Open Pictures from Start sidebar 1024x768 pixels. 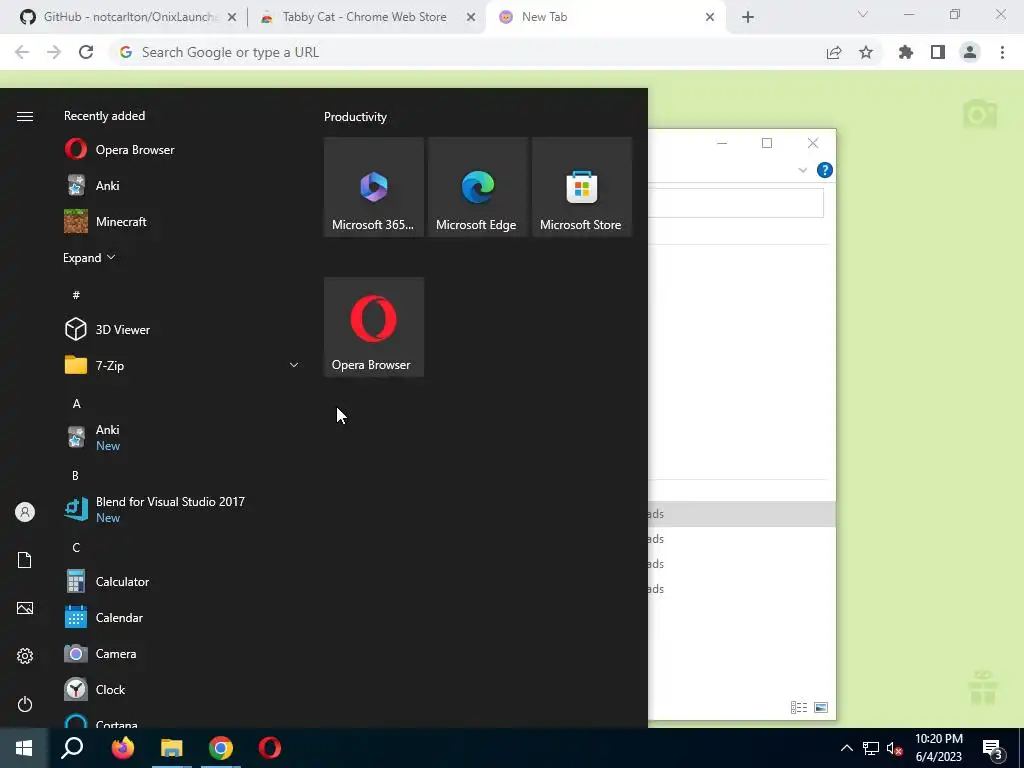(x=25, y=608)
